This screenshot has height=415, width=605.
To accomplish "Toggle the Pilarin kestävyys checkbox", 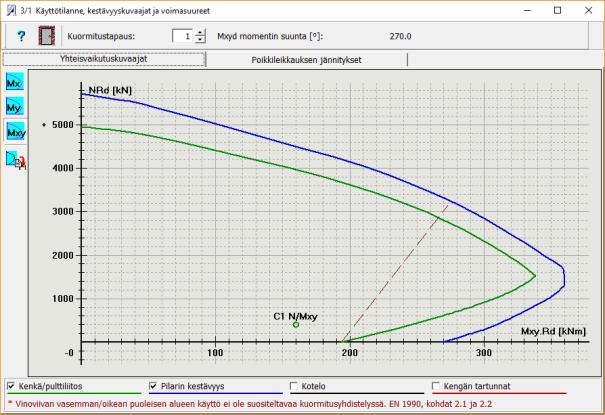I will click(x=153, y=386).
